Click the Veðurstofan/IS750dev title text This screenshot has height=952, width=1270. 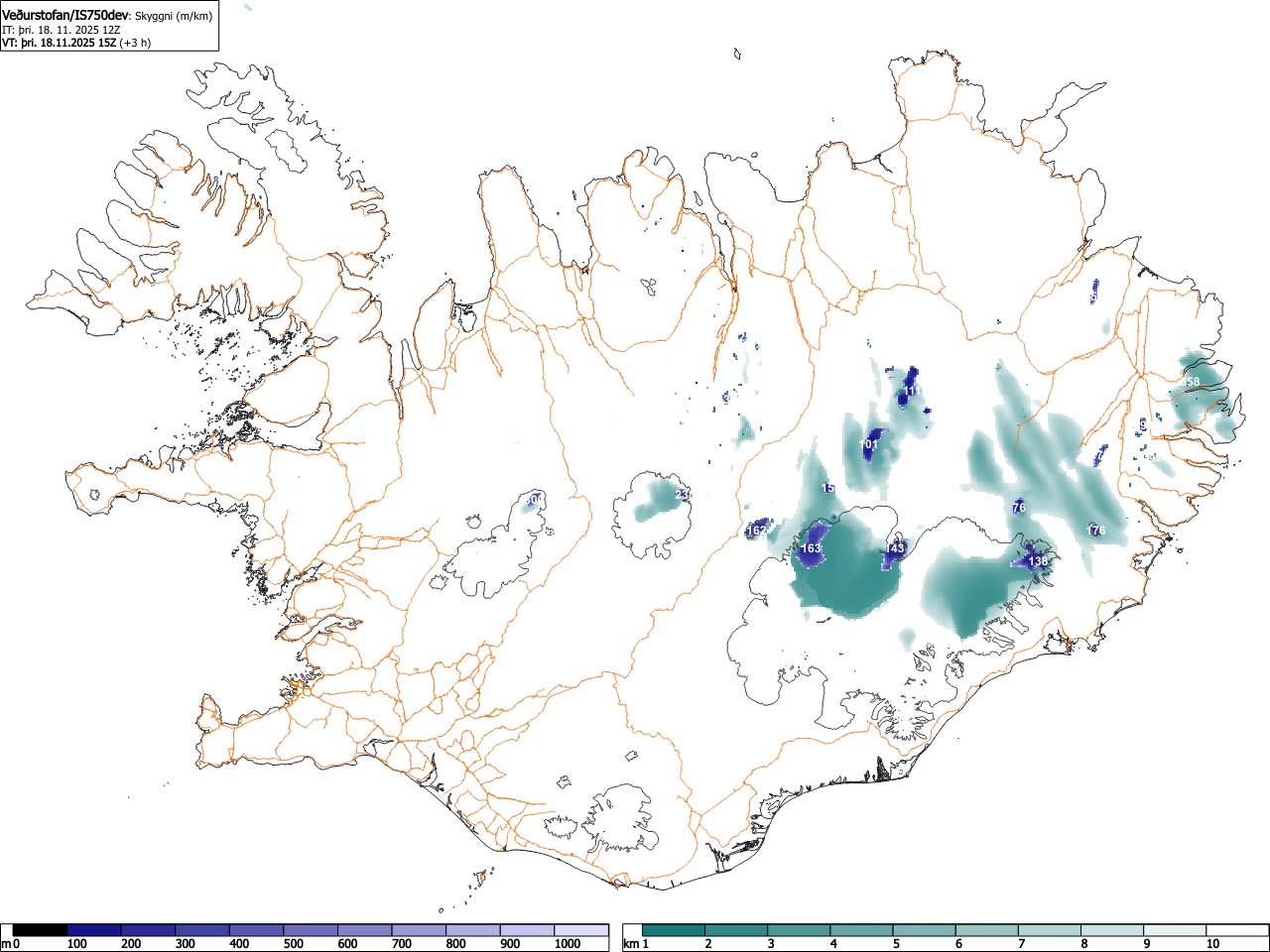[65, 15]
